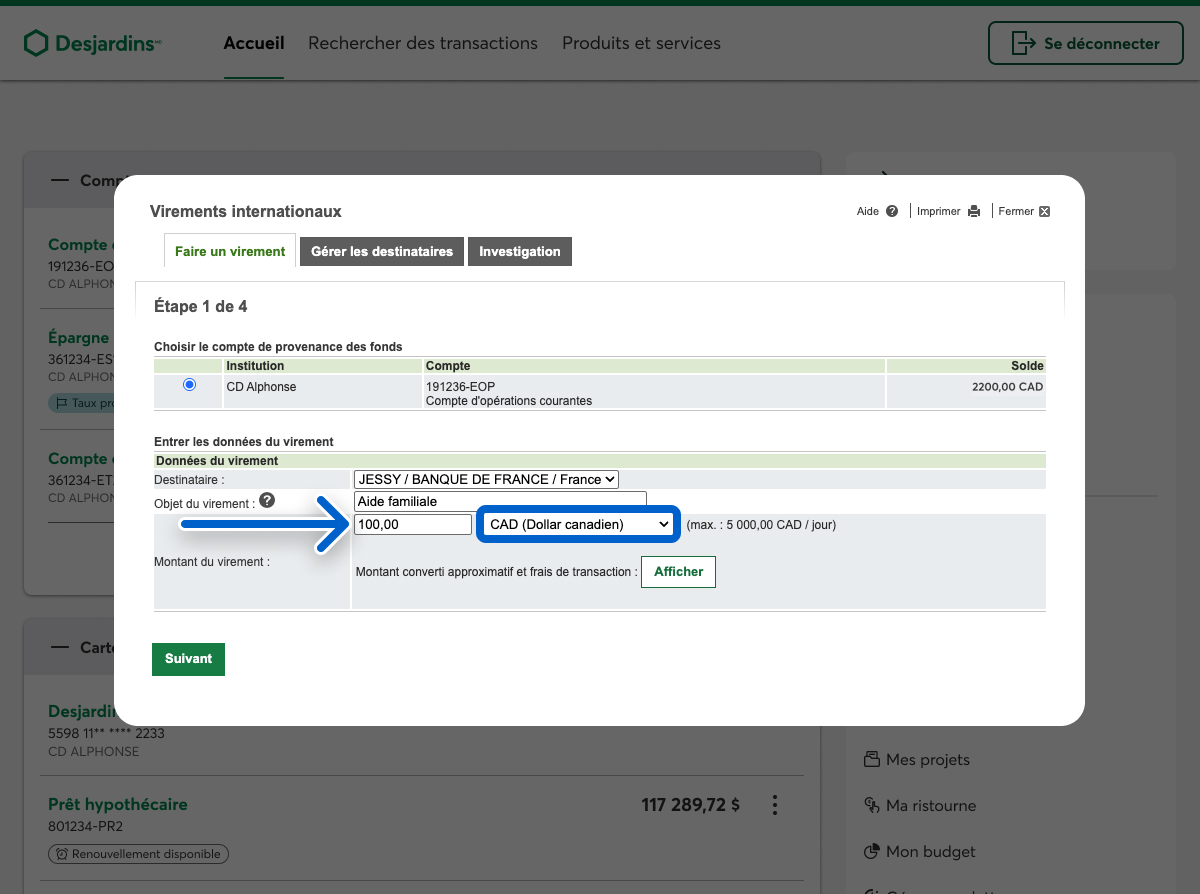Open the Destinataire dropdown

[x=486, y=479]
